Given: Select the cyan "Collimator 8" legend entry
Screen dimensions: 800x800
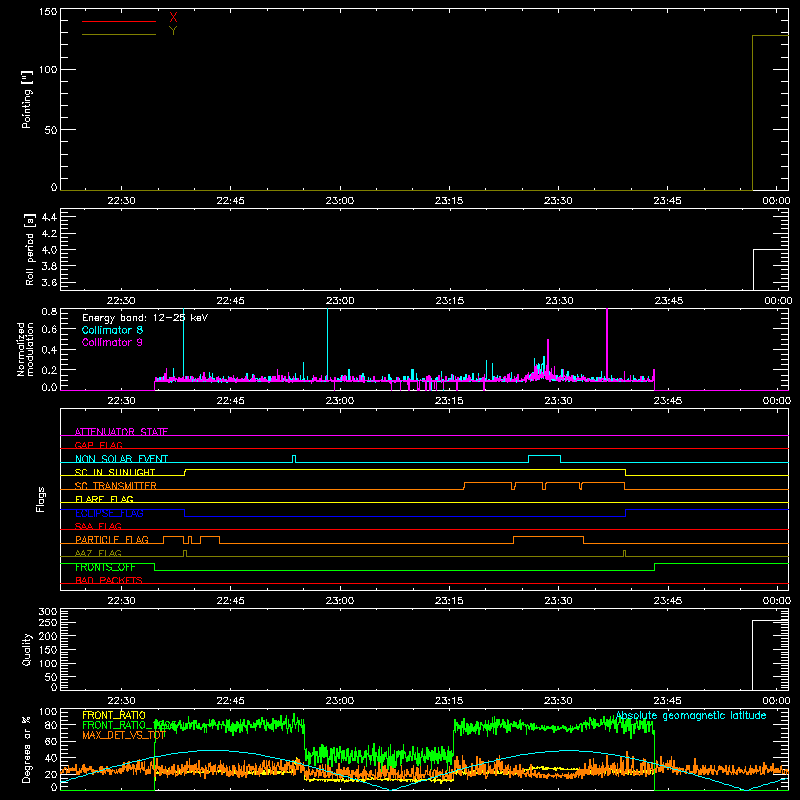Looking at the screenshot, I should click(x=112, y=330).
